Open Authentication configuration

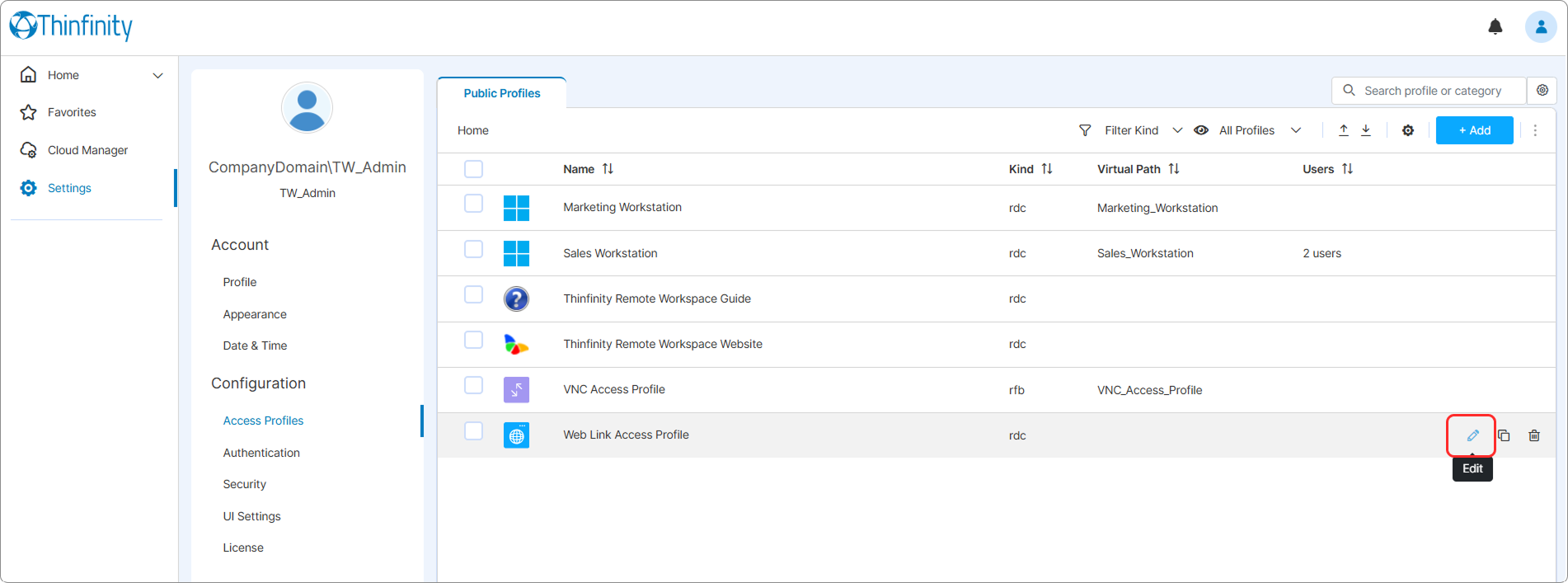[x=261, y=453]
